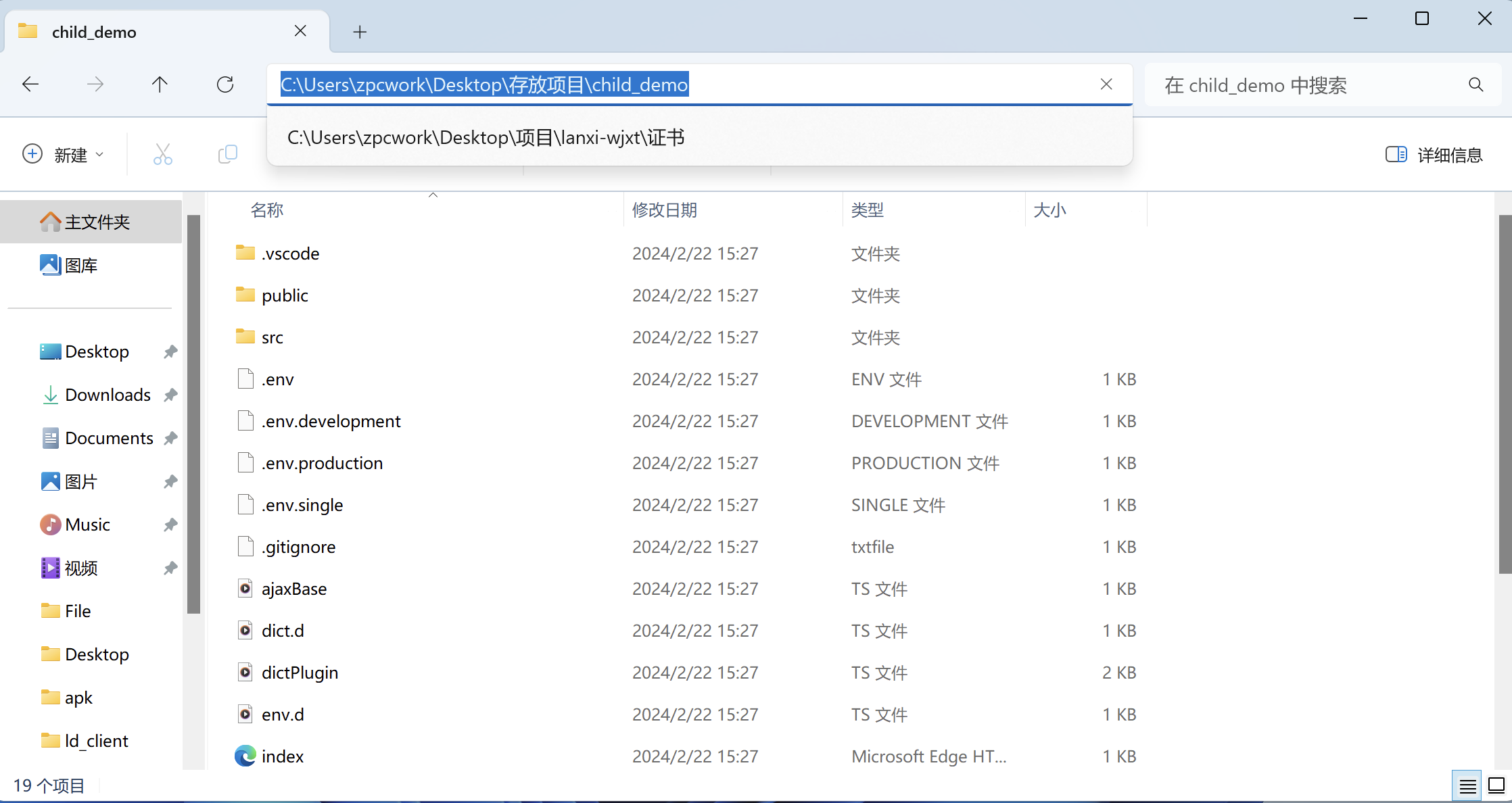This screenshot has width=1512, height=803.
Task: Switch to large thumbnails view icon
Action: tap(1496, 786)
